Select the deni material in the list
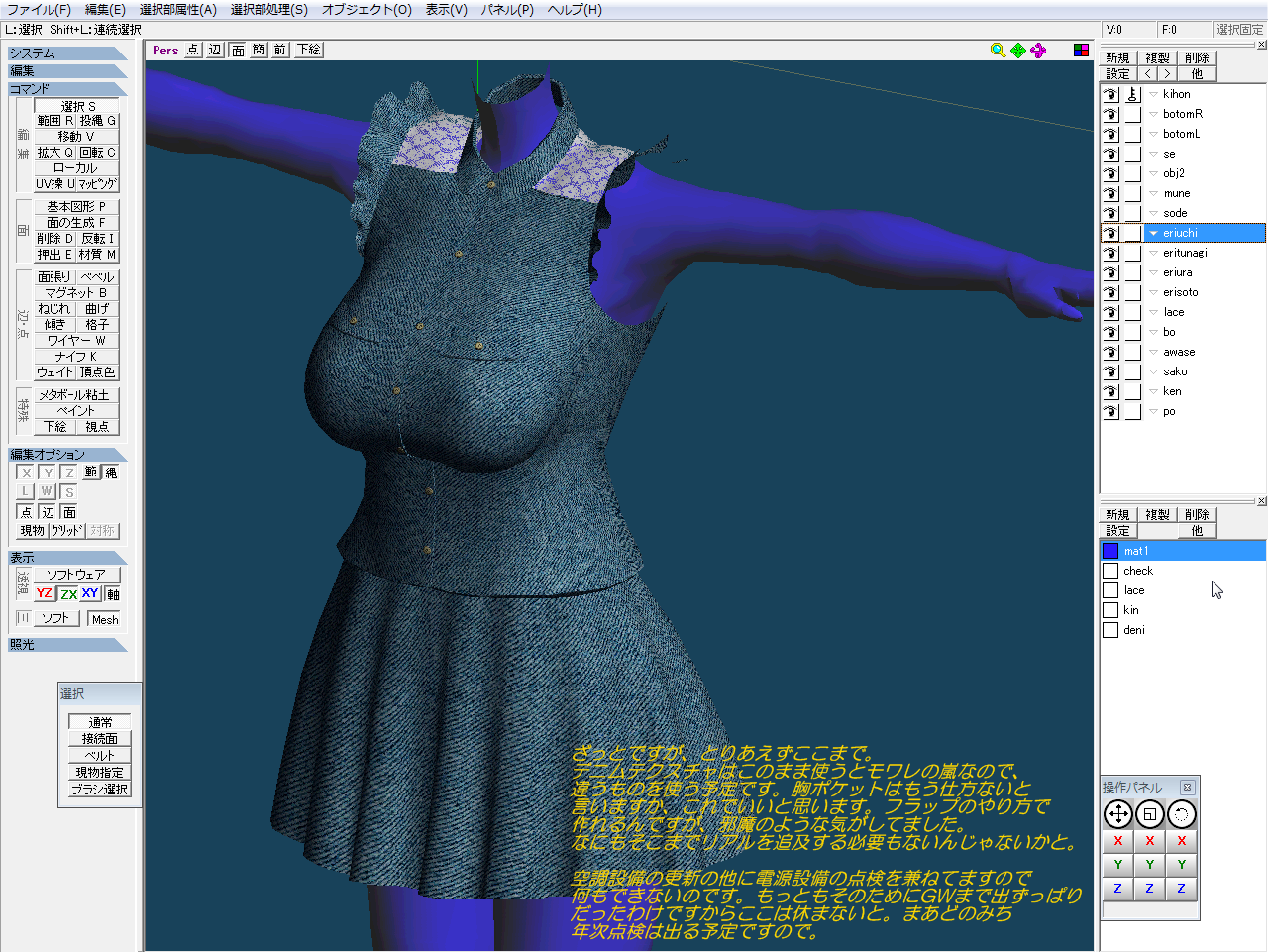 pos(1134,630)
